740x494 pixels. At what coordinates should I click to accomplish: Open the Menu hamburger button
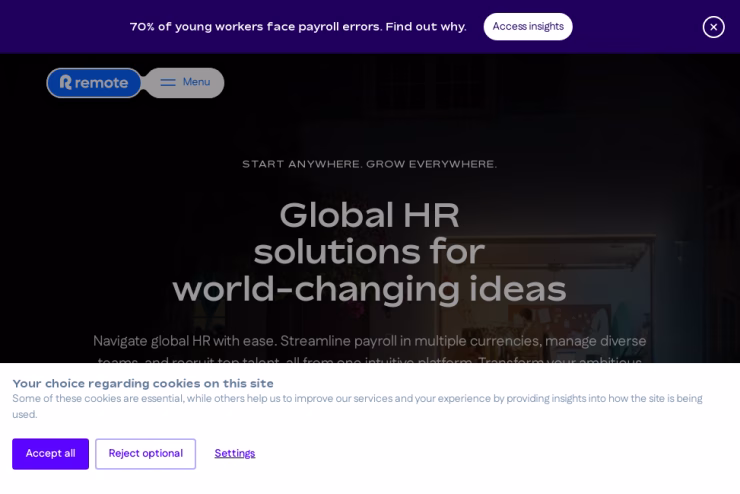(185, 83)
